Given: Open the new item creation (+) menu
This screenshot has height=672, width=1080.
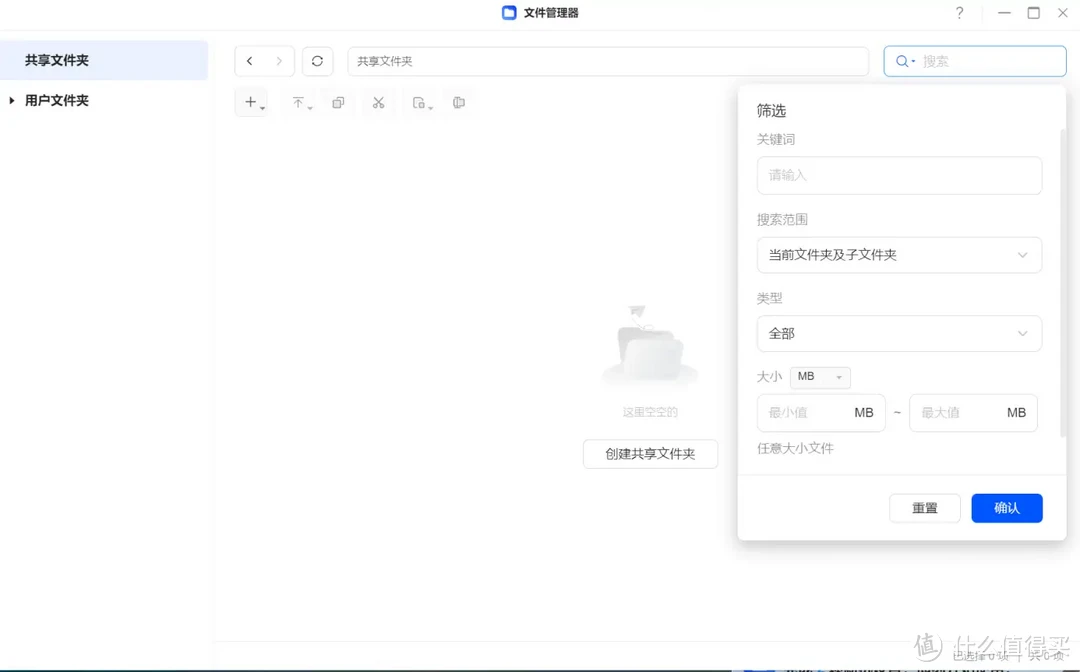Looking at the screenshot, I should coord(251,101).
